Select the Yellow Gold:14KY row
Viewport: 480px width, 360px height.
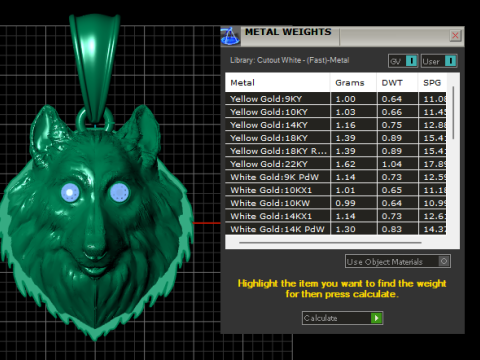[x=336, y=125]
